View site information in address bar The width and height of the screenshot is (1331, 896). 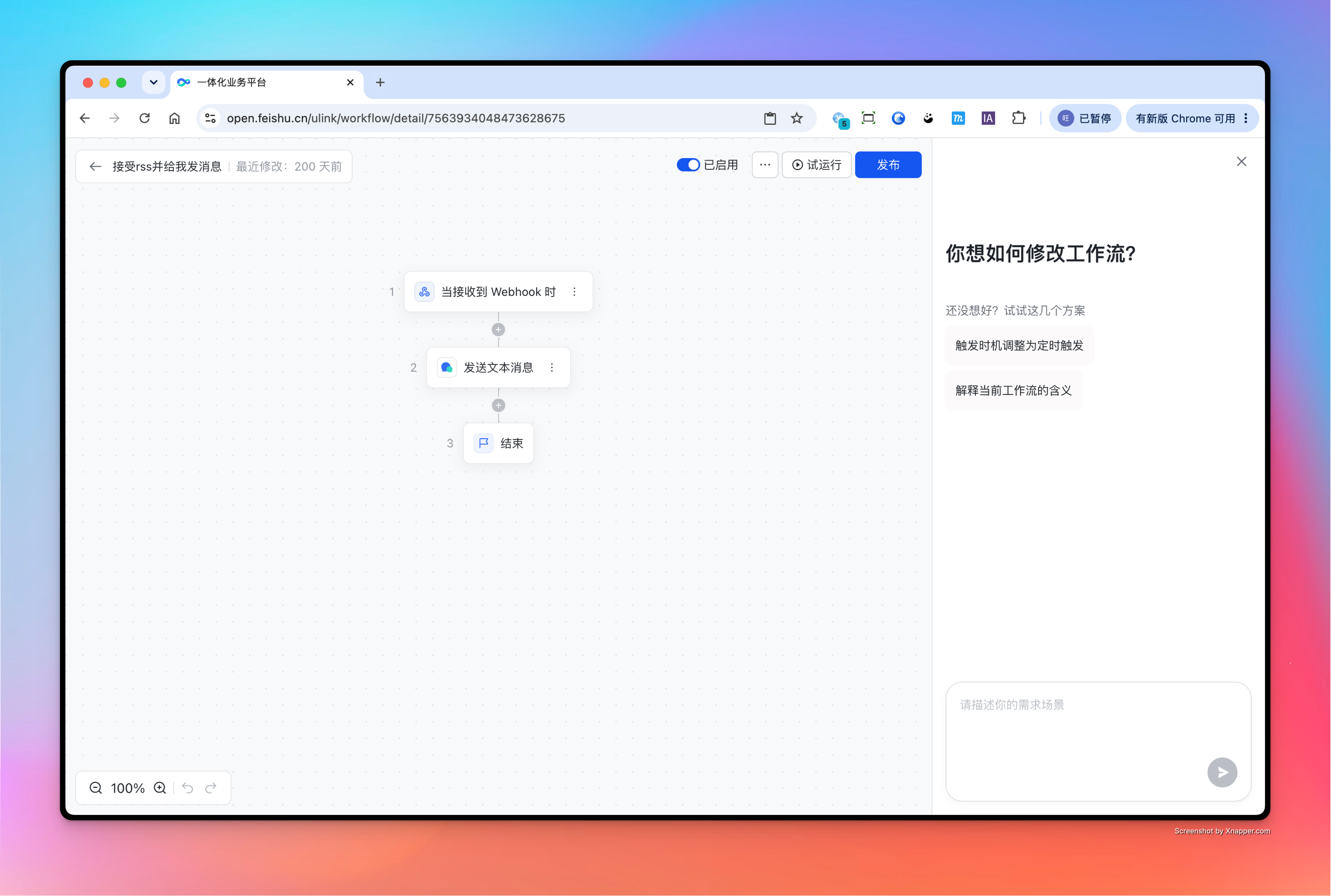[x=210, y=118]
